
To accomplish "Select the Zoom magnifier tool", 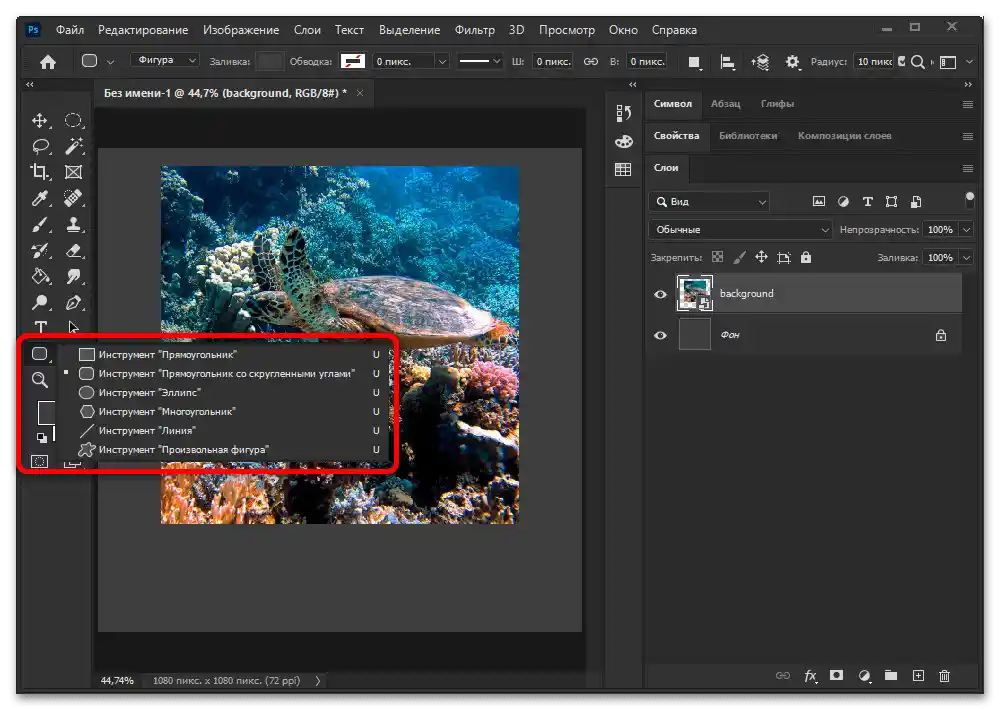I will tap(40, 380).
